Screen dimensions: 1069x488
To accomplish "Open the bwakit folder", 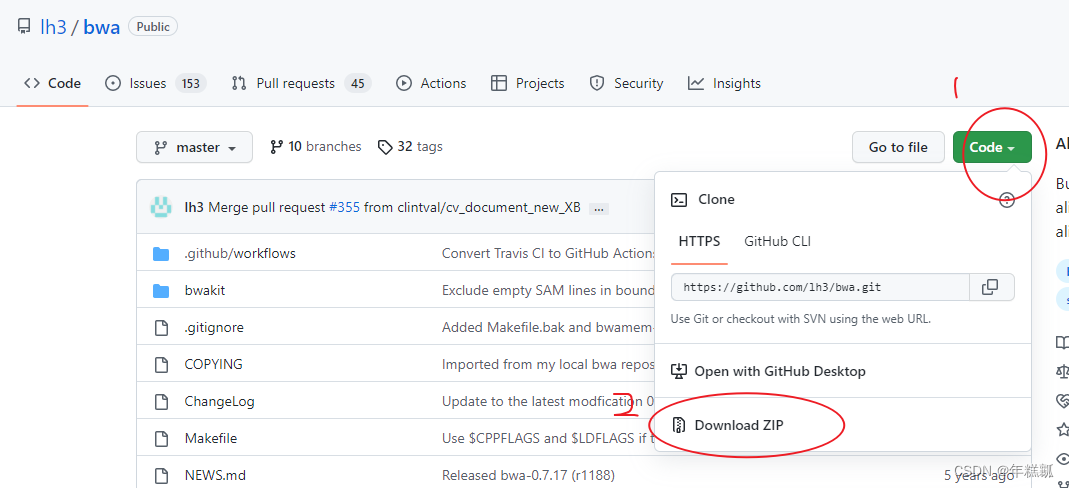I will [205, 290].
